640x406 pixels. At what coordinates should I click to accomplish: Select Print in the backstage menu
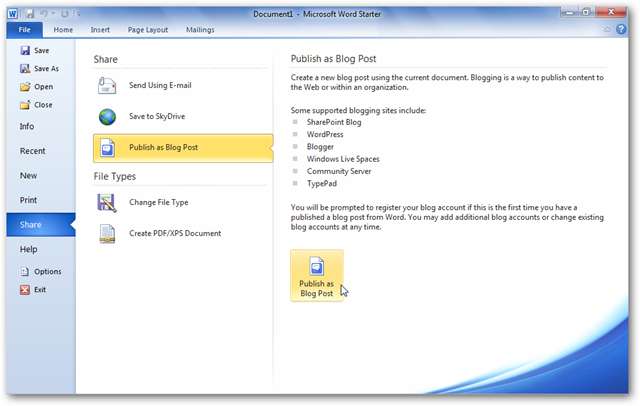pos(29,200)
